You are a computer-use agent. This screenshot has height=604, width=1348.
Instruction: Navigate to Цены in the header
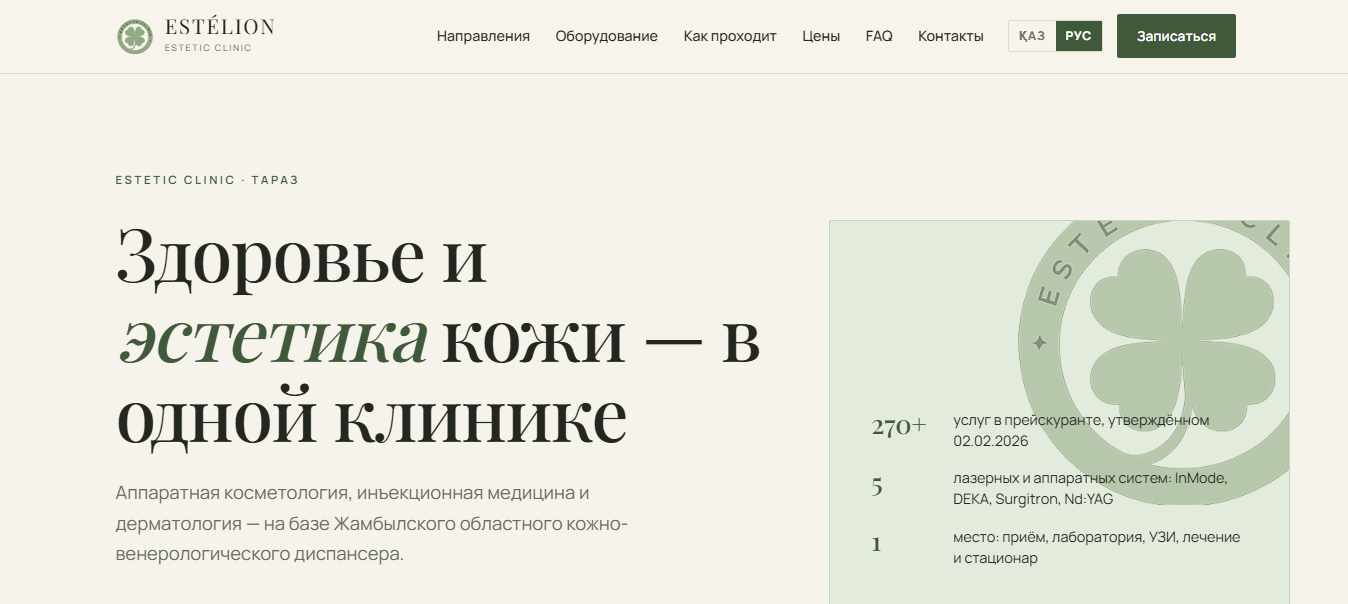(x=821, y=36)
